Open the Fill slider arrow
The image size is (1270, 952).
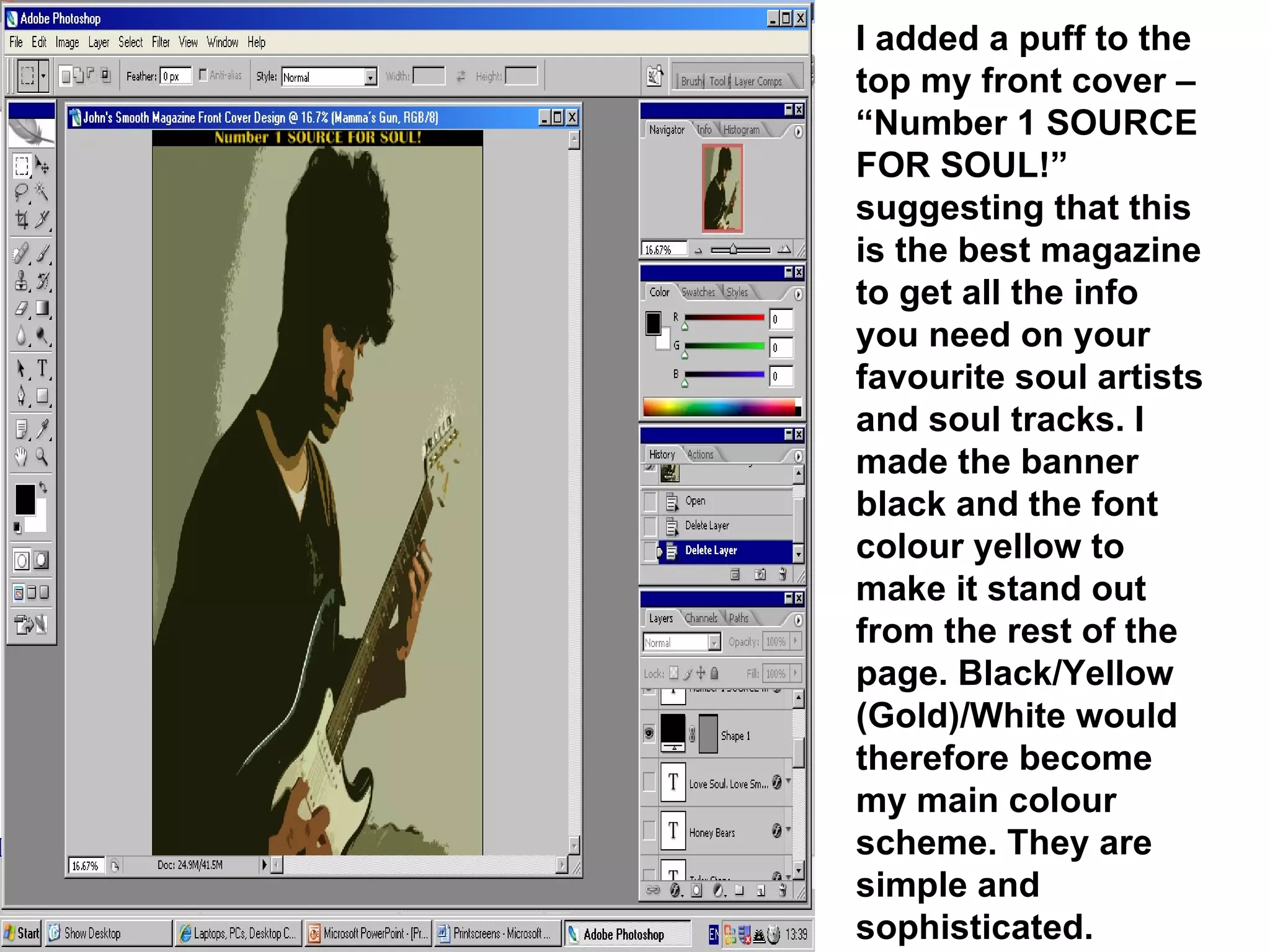click(796, 672)
